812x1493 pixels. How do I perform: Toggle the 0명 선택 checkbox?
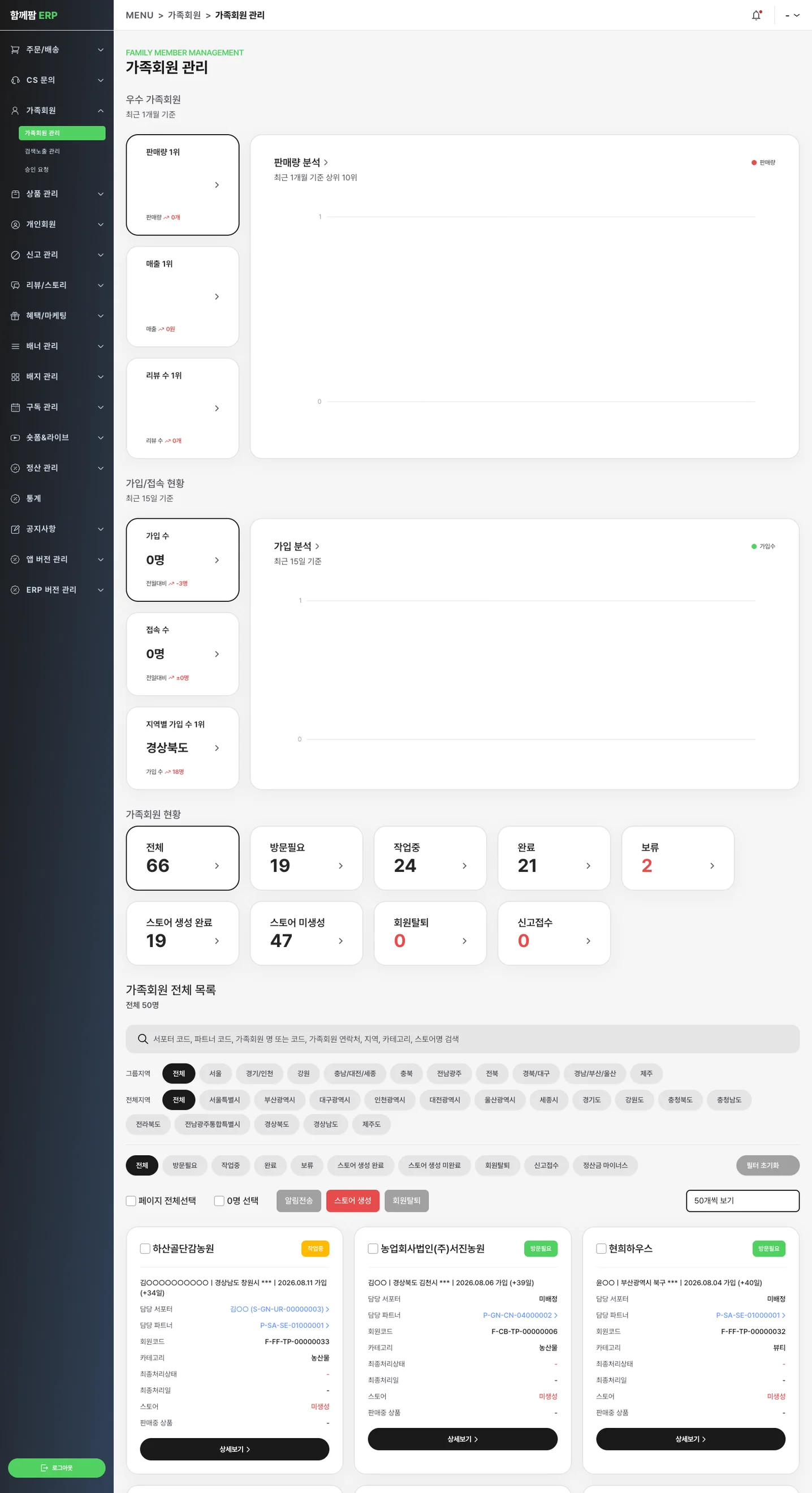pyautogui.click(x=219, y=1201)
